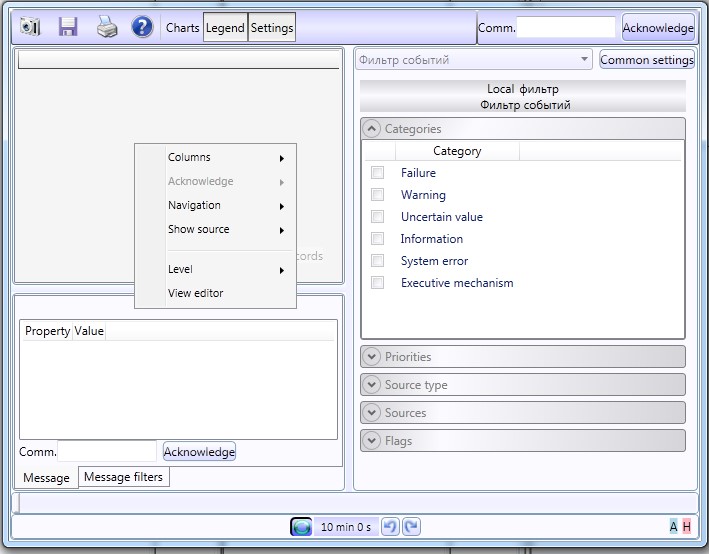Choose View editor from the context menu
This screenshot has height=554, width=709.
click(x=216, y=293)
